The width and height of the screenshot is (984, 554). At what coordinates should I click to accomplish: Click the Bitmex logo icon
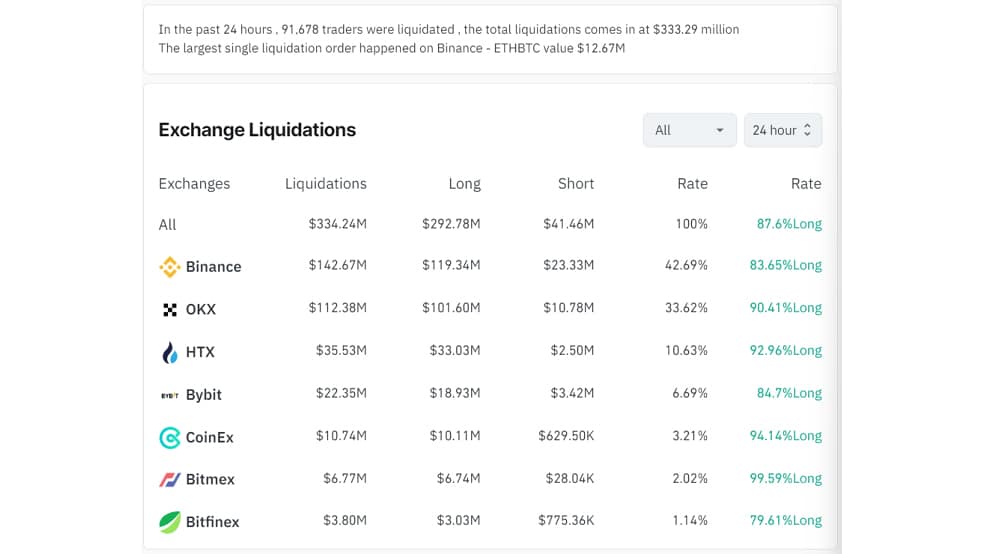tap(169, 480)
